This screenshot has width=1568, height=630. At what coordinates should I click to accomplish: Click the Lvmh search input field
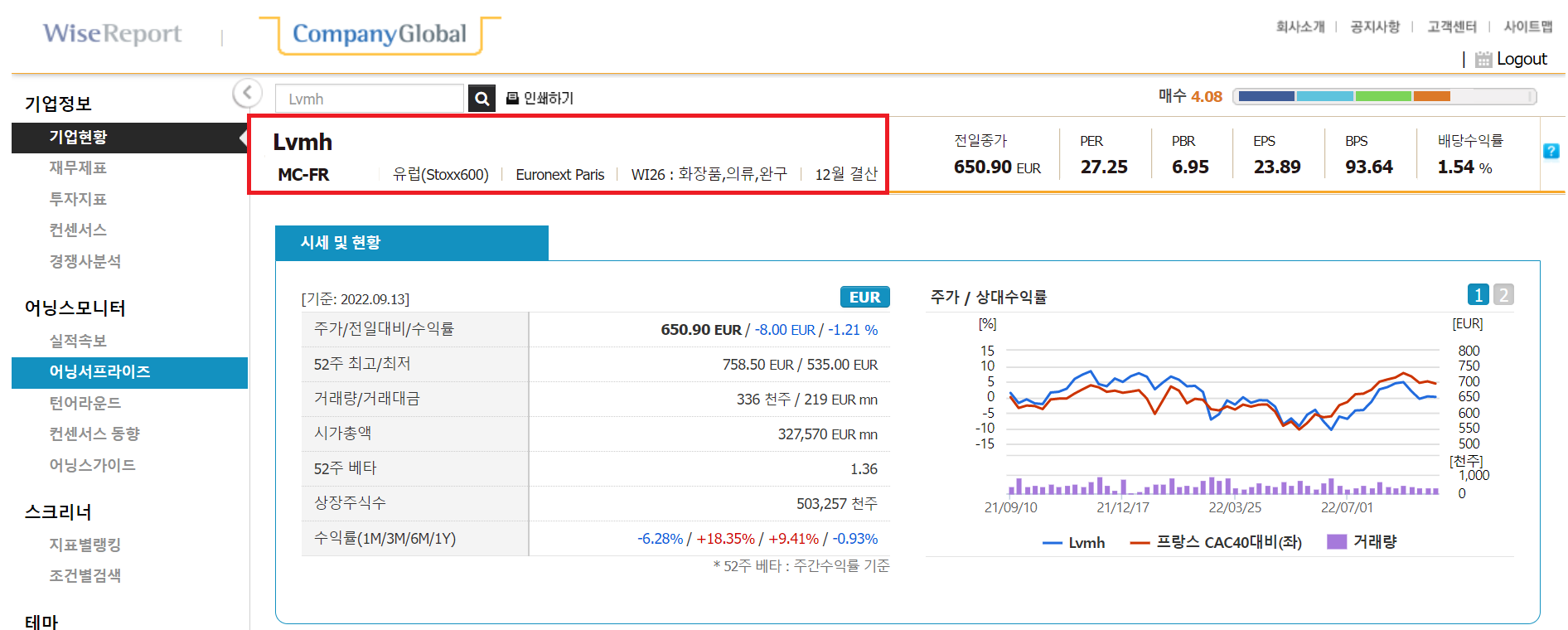(x=370, y=99)
